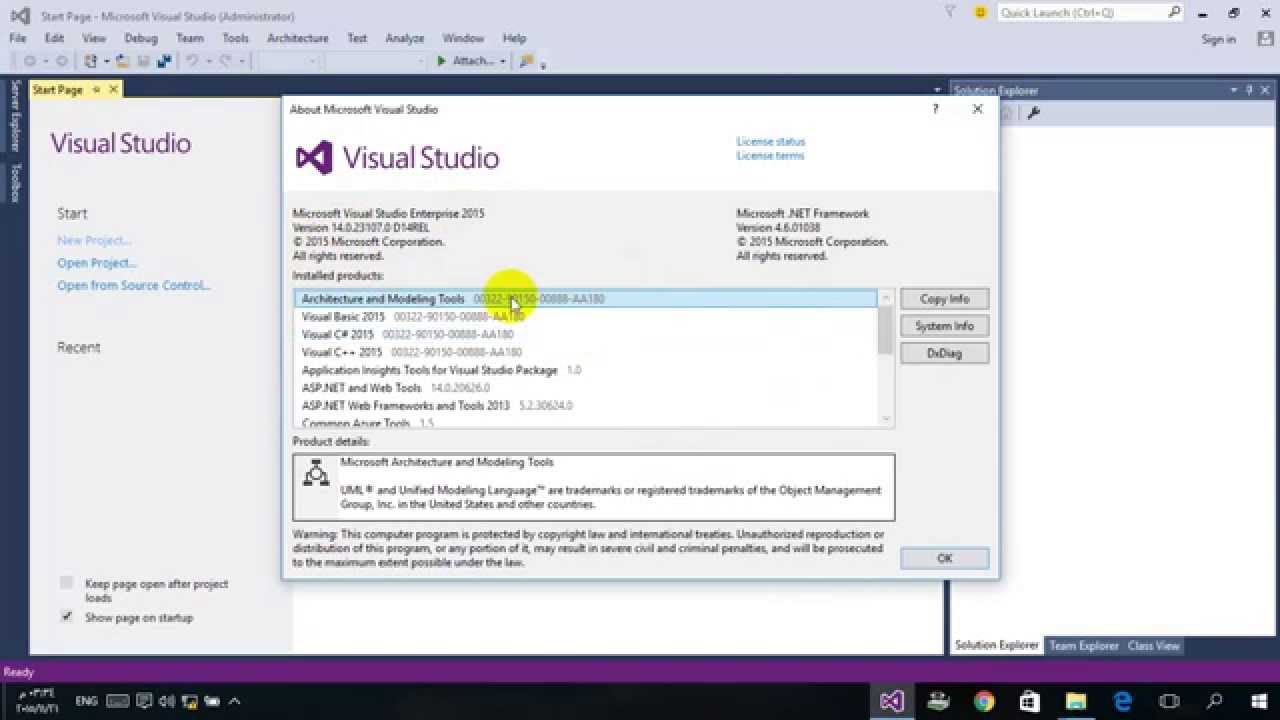Click the DxDiag button

[945, 353]
